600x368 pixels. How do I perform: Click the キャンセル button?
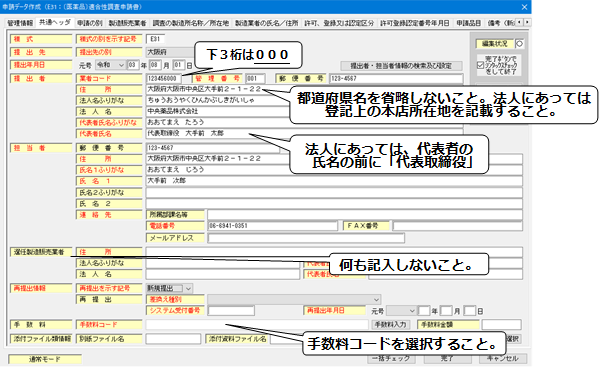(503, 359)
